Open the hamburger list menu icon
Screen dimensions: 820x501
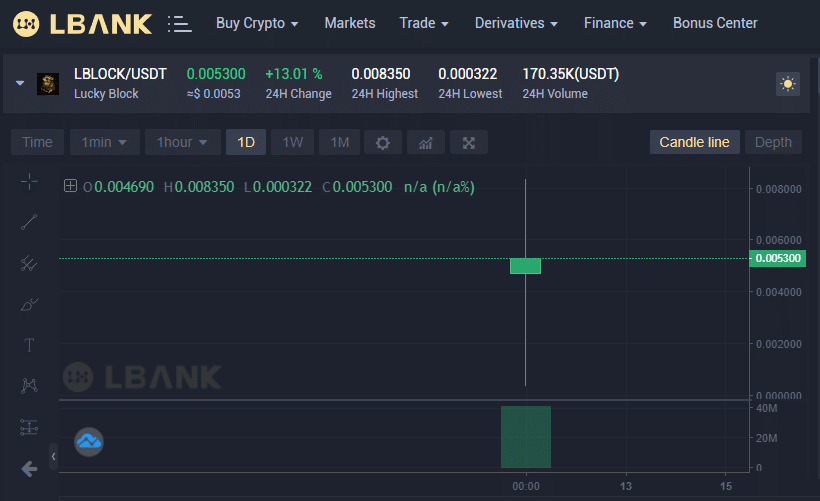[179, 24]
